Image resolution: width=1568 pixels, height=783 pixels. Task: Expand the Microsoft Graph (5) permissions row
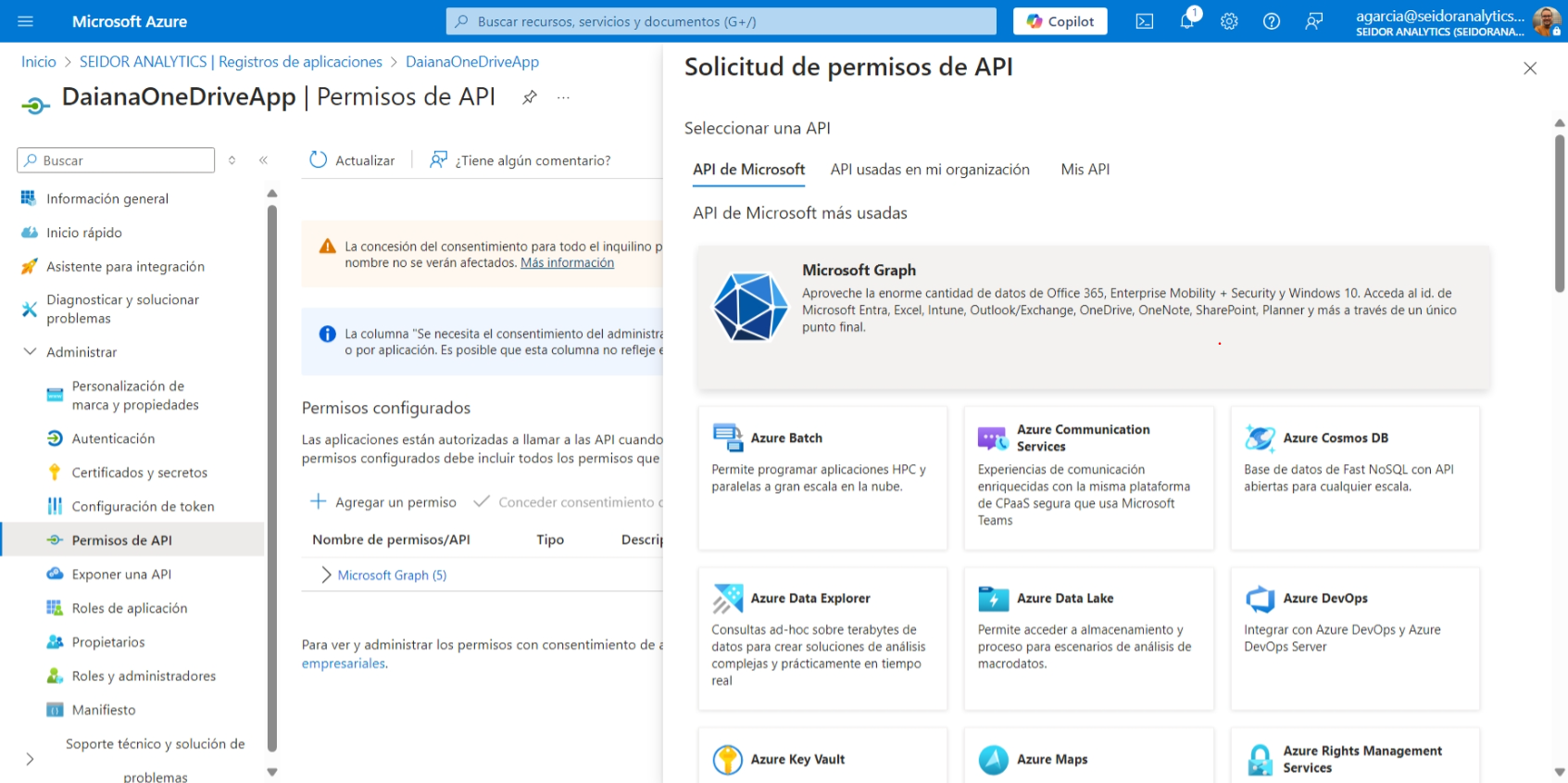click(x=326, y=575)
